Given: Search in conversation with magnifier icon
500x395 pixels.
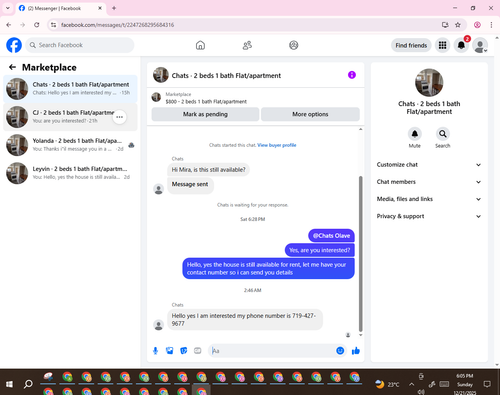Looking at the screenshot, I should (443, 134).
